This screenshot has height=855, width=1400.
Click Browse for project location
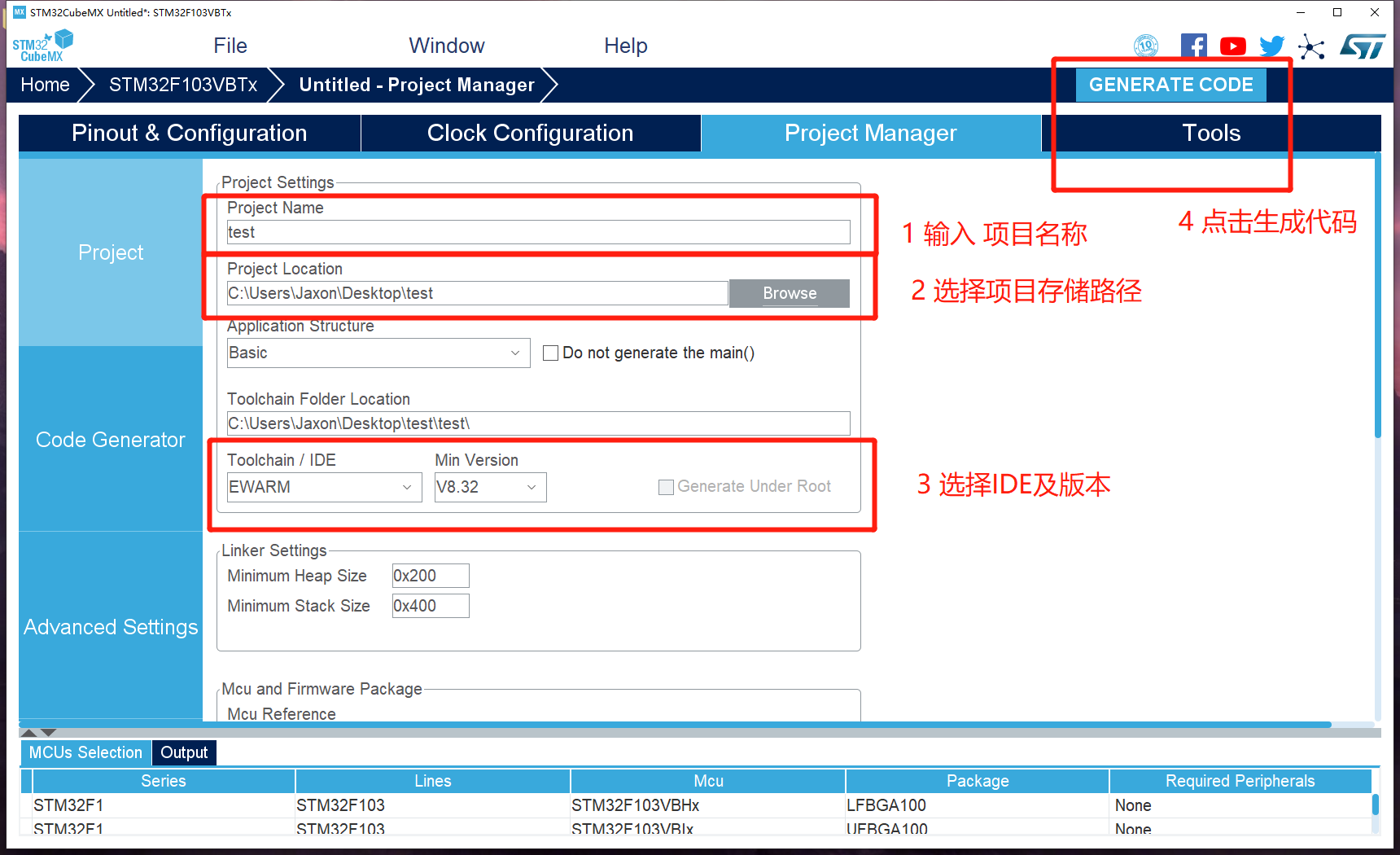[x=790, y=293]
